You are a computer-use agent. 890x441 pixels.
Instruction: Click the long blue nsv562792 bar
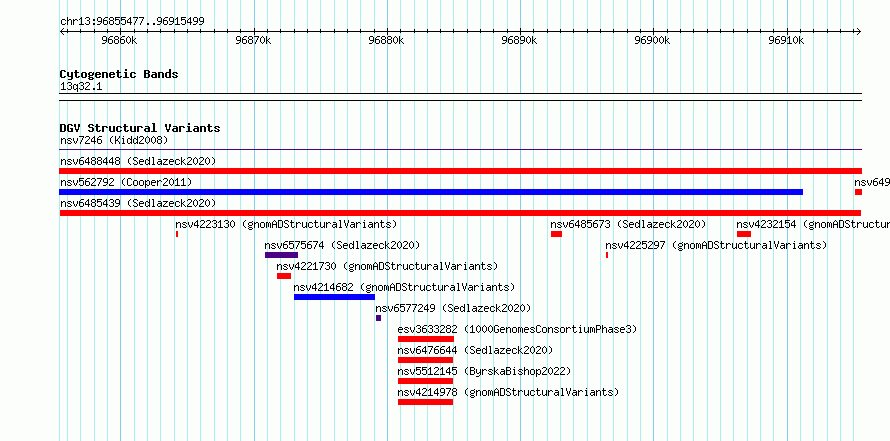(x=431, y=192)
